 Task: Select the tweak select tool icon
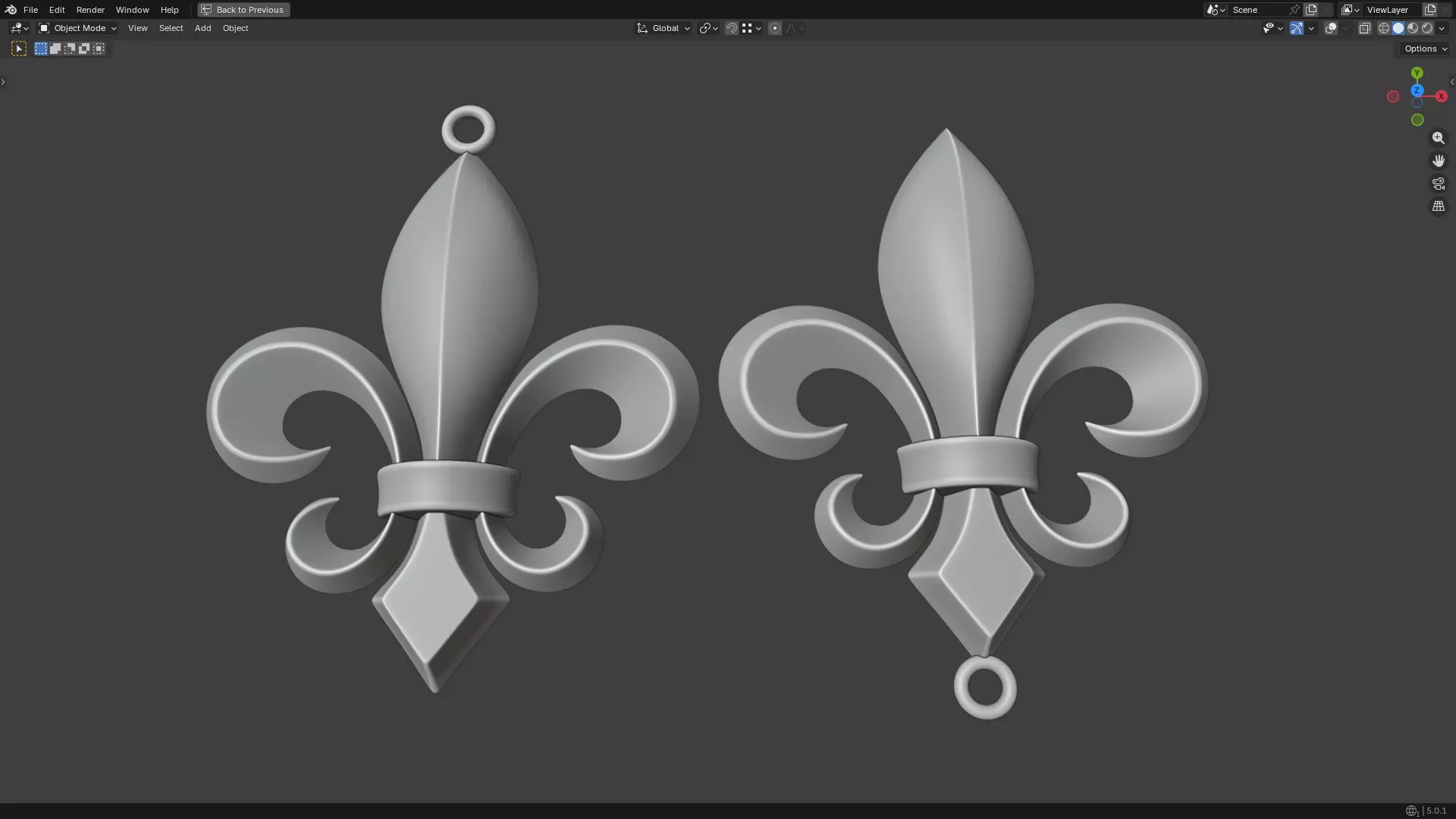click(19, 49)
